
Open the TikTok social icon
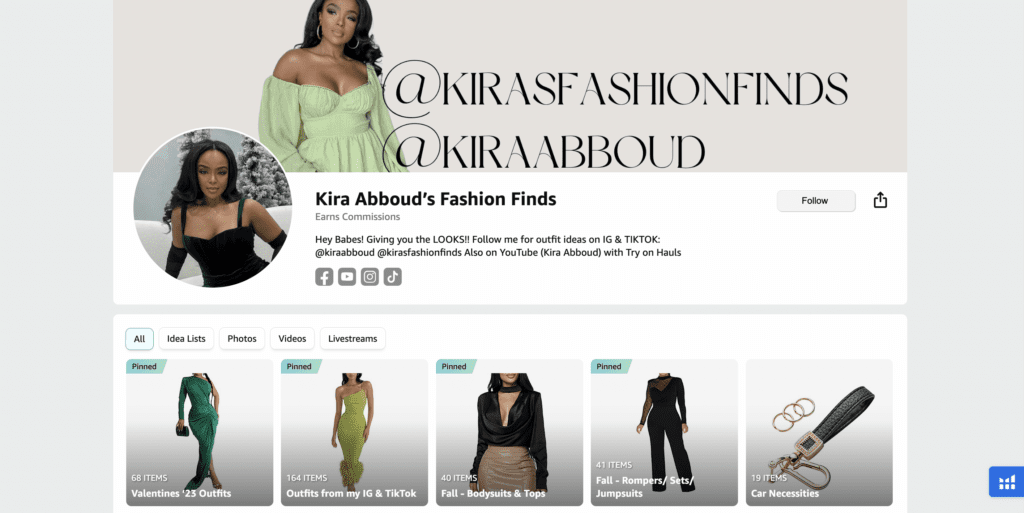[392, 277]
